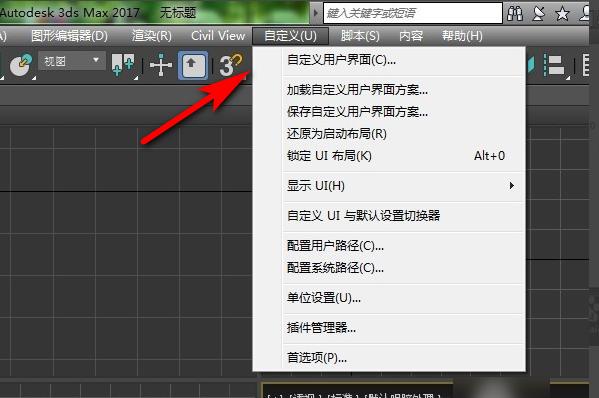Screen dimensions: 599x398
Task: Open the Civil View menu
Action: click(x=218, y=36)
